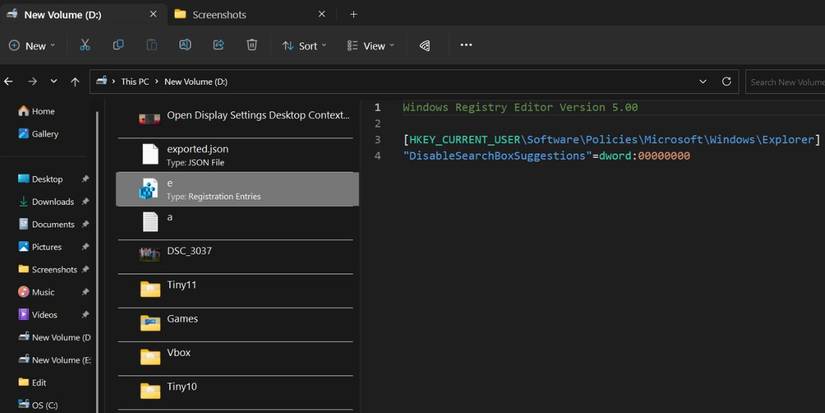Viewport: 825px width, 413px height.
Task: Click the Cut scissors icon
Action: pos(85,45)
